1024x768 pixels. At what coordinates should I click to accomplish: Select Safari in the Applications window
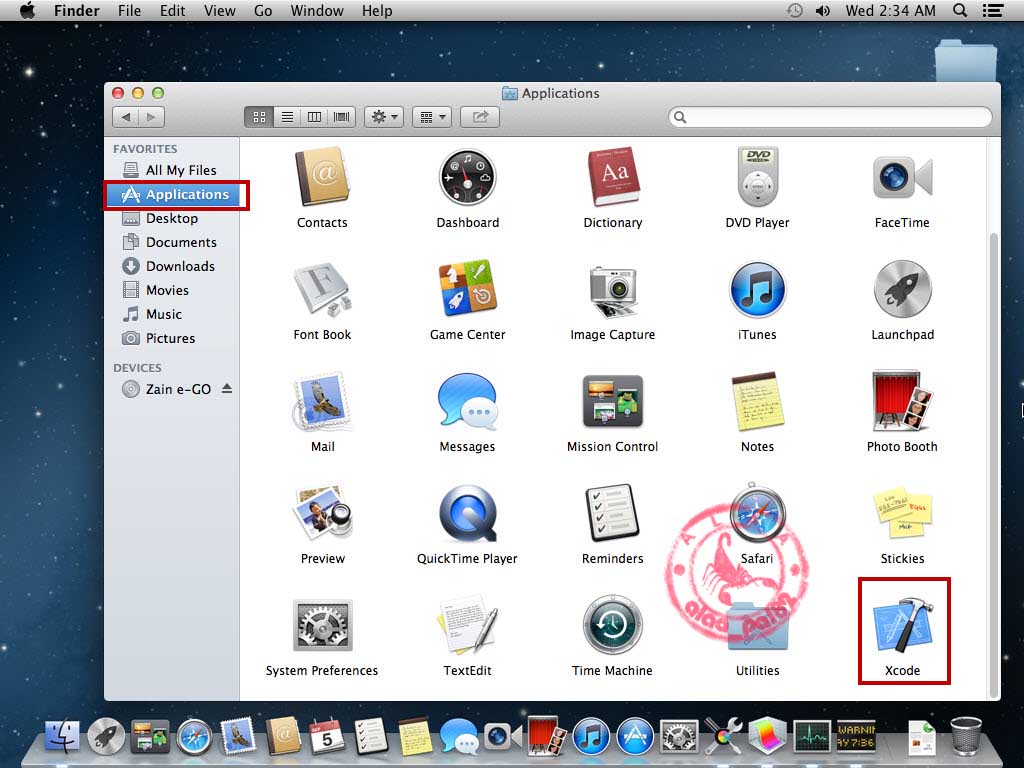click(x=758, y=513)
